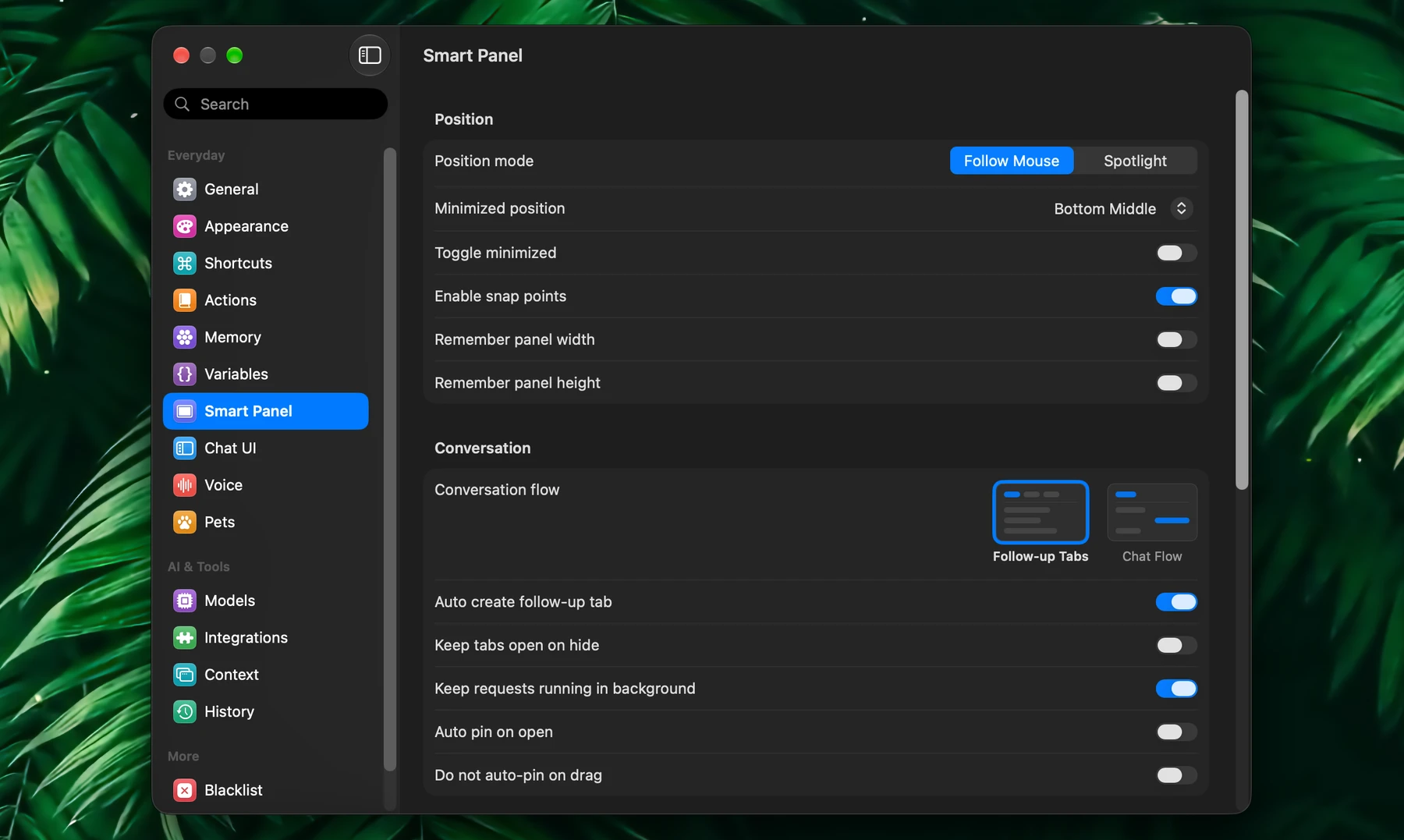
Task: Click the main settings scrollbar
Action: (x=1242, y=290)
